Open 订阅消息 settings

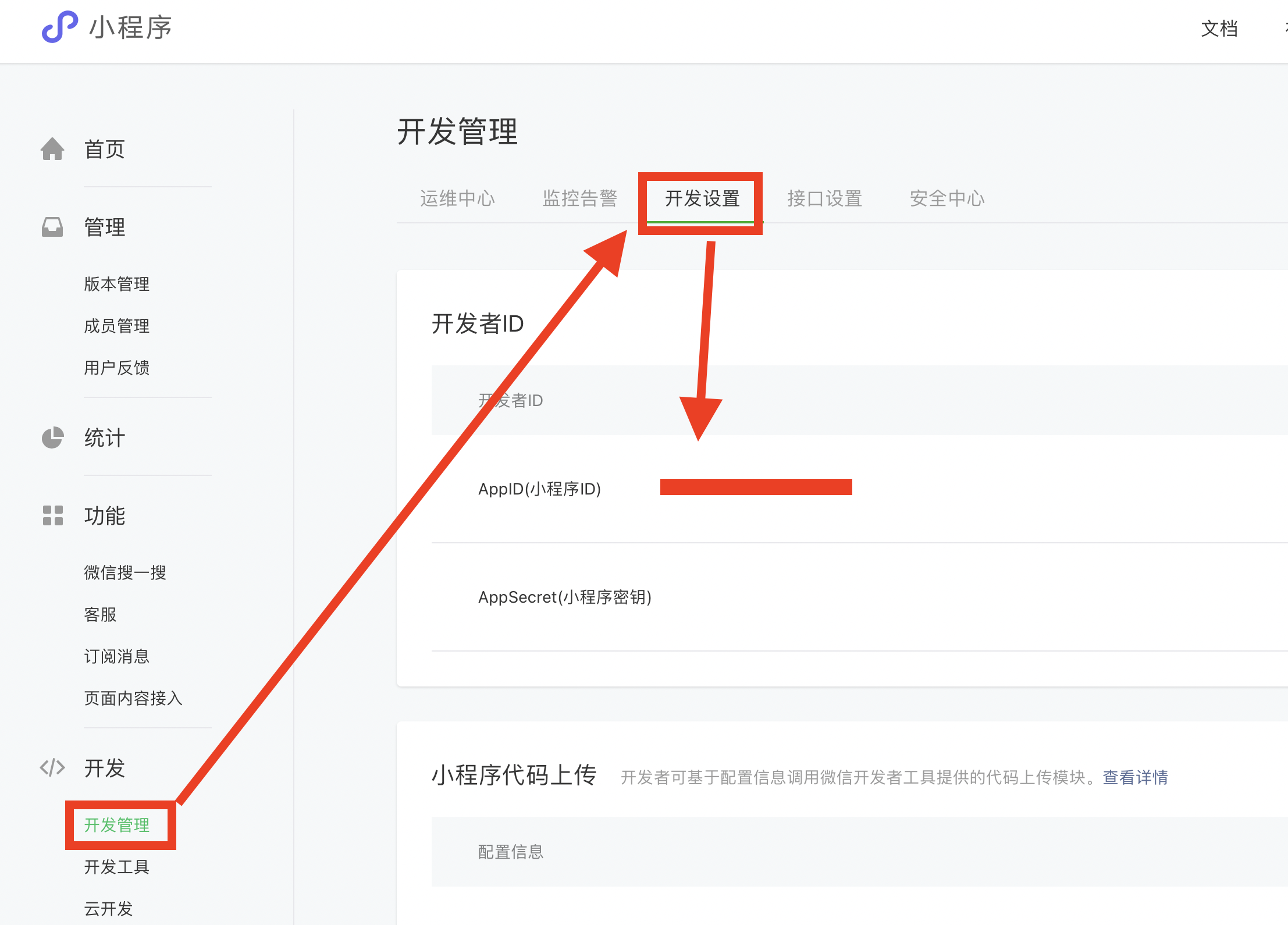(x=117, y=656)
